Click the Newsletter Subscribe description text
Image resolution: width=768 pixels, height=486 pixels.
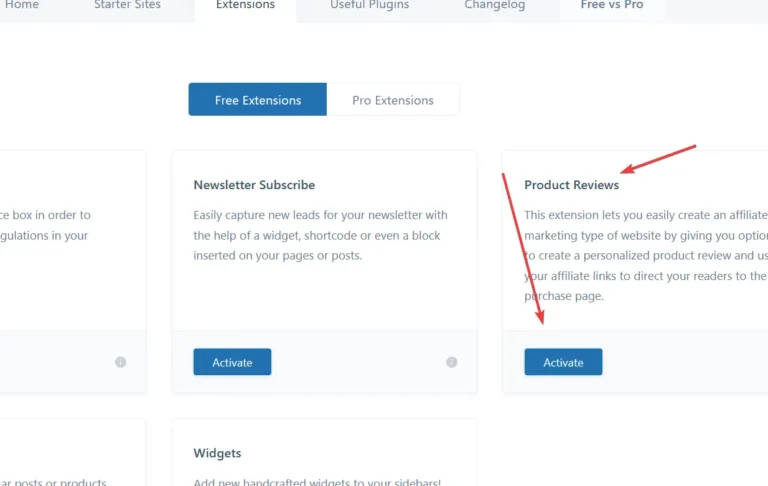click(x=320, y=235)
